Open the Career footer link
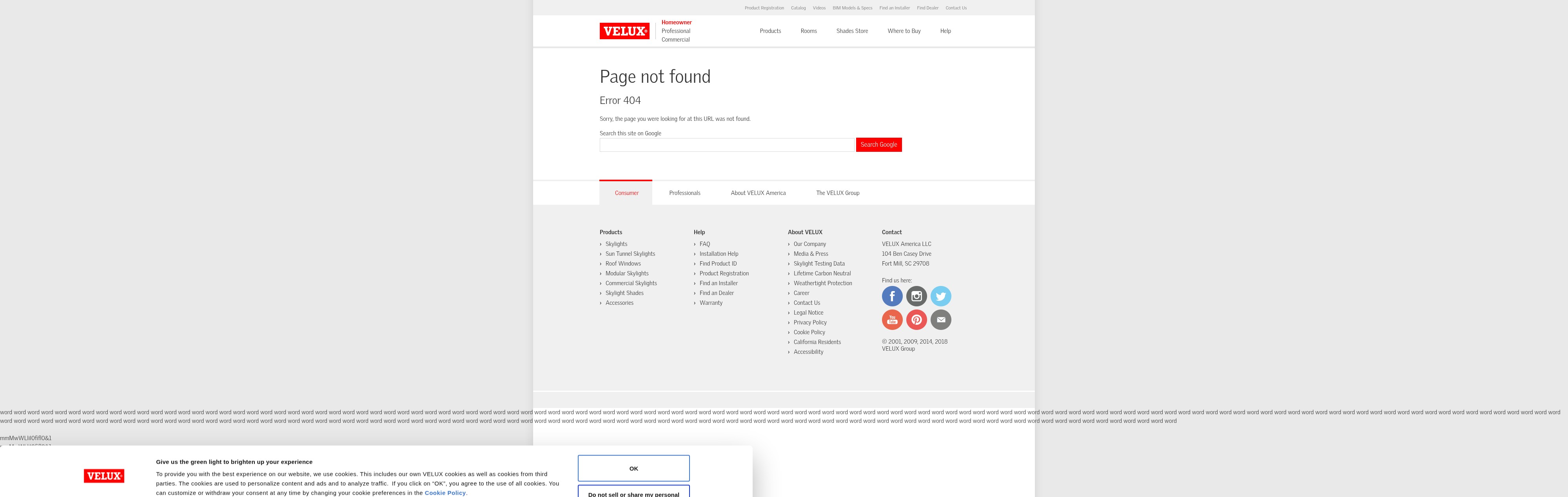Viewport: 1568px width, 497px height. coord(801,293)
